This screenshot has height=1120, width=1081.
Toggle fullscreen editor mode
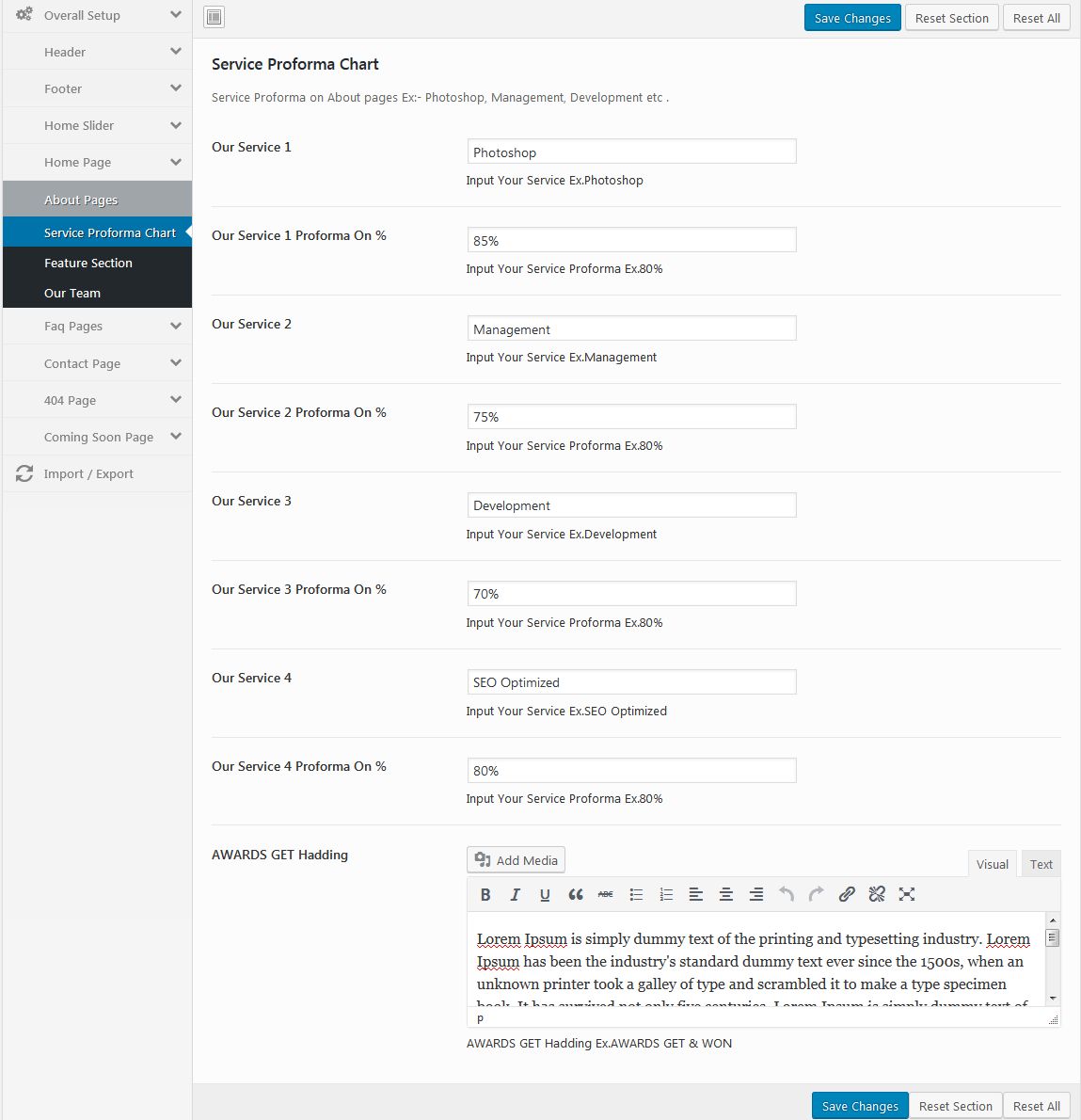point(907,894)
